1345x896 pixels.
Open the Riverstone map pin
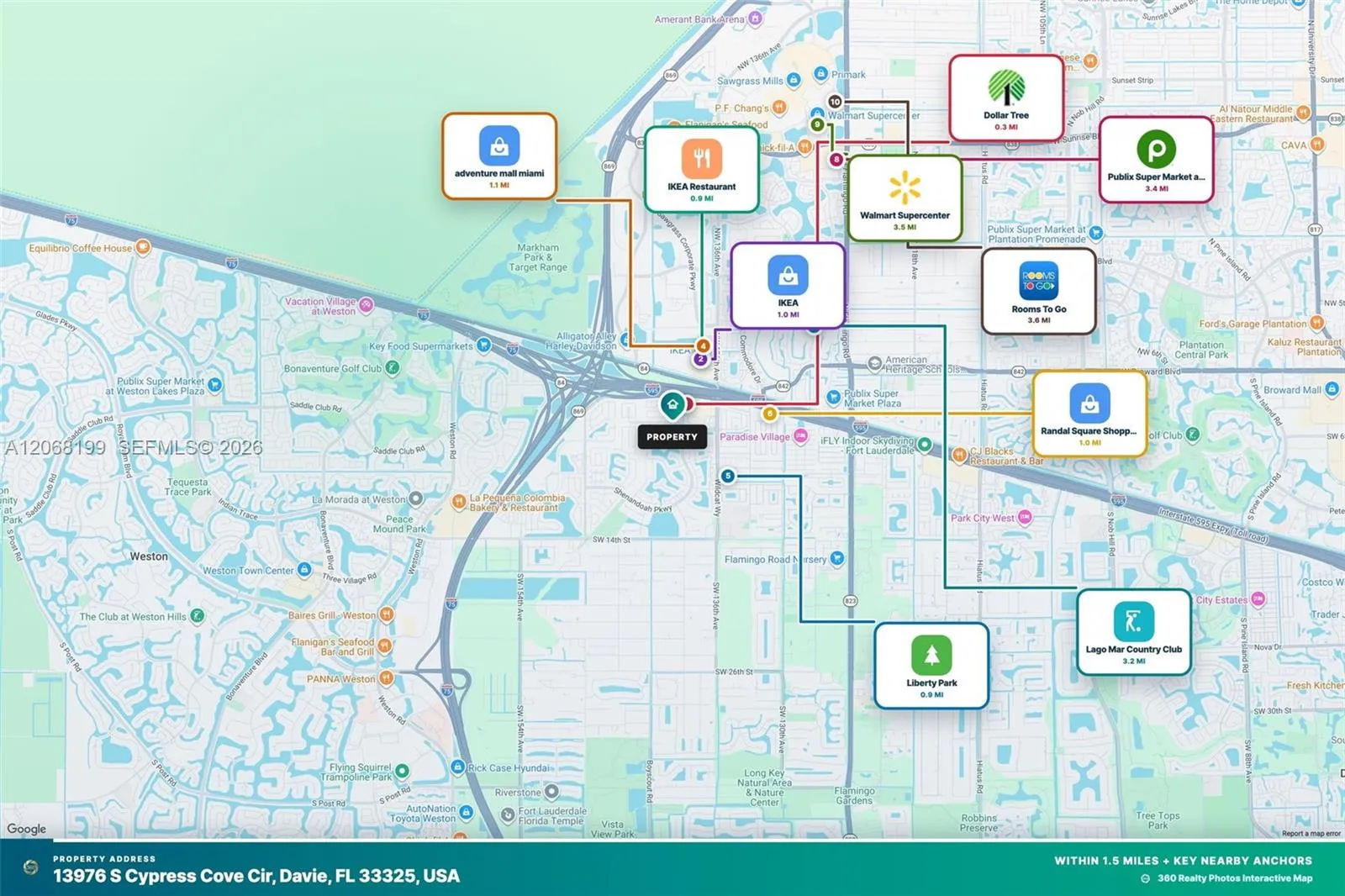[x=551, y=792]
